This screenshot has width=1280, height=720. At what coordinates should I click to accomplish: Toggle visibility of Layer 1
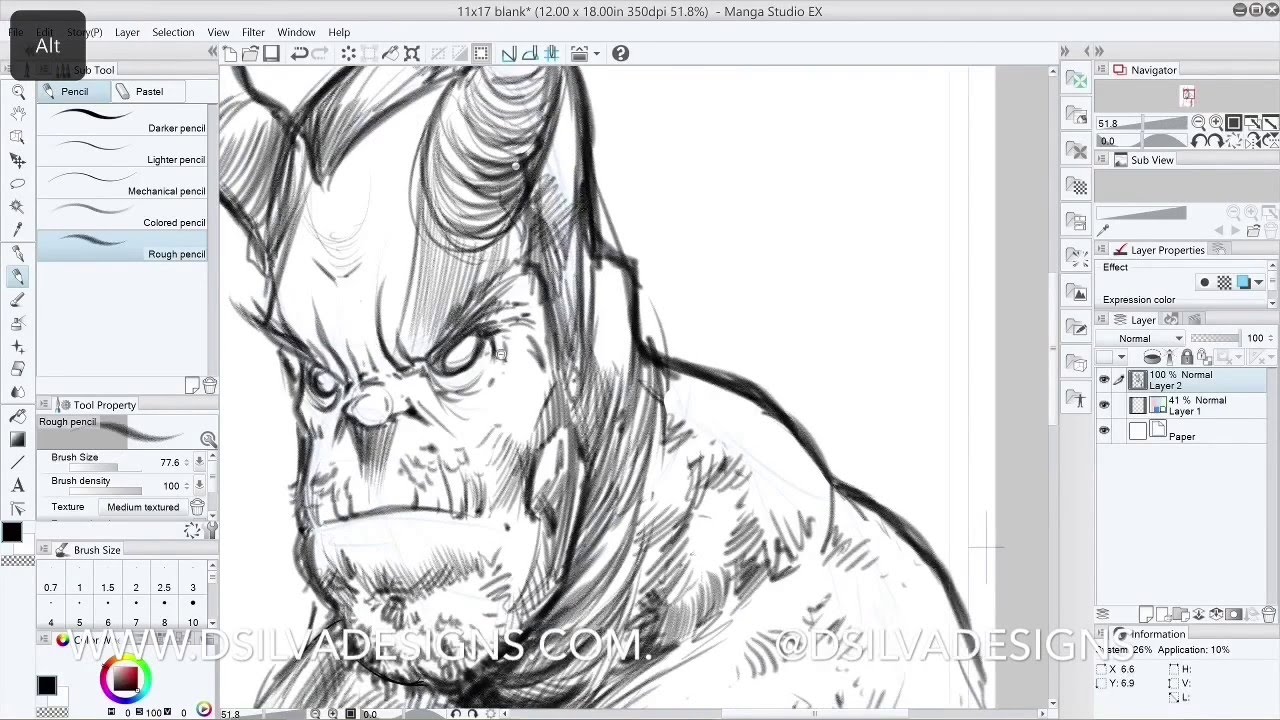(x=1104, y=405)
